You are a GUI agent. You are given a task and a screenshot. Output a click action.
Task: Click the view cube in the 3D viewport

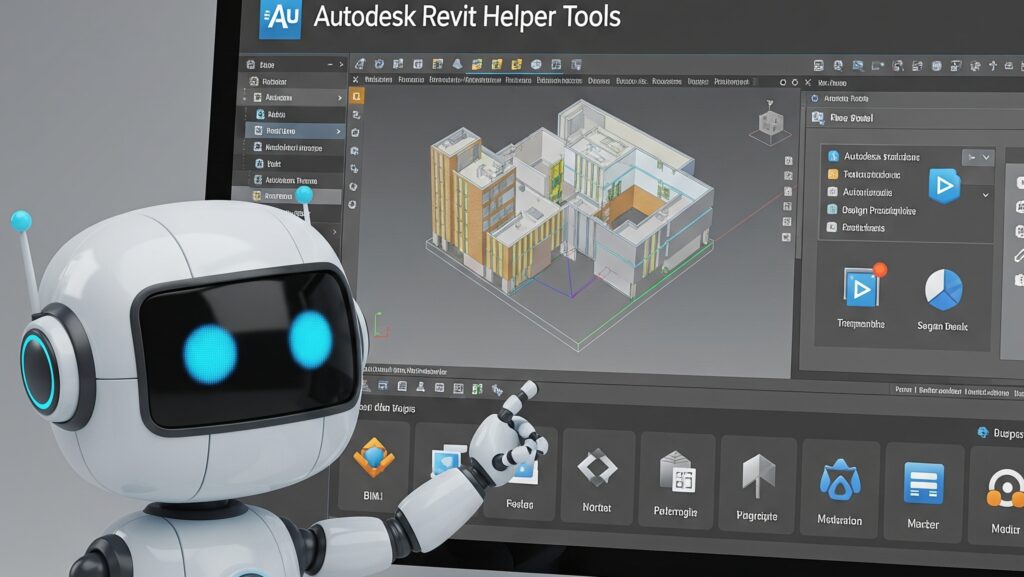coord(771,121)
